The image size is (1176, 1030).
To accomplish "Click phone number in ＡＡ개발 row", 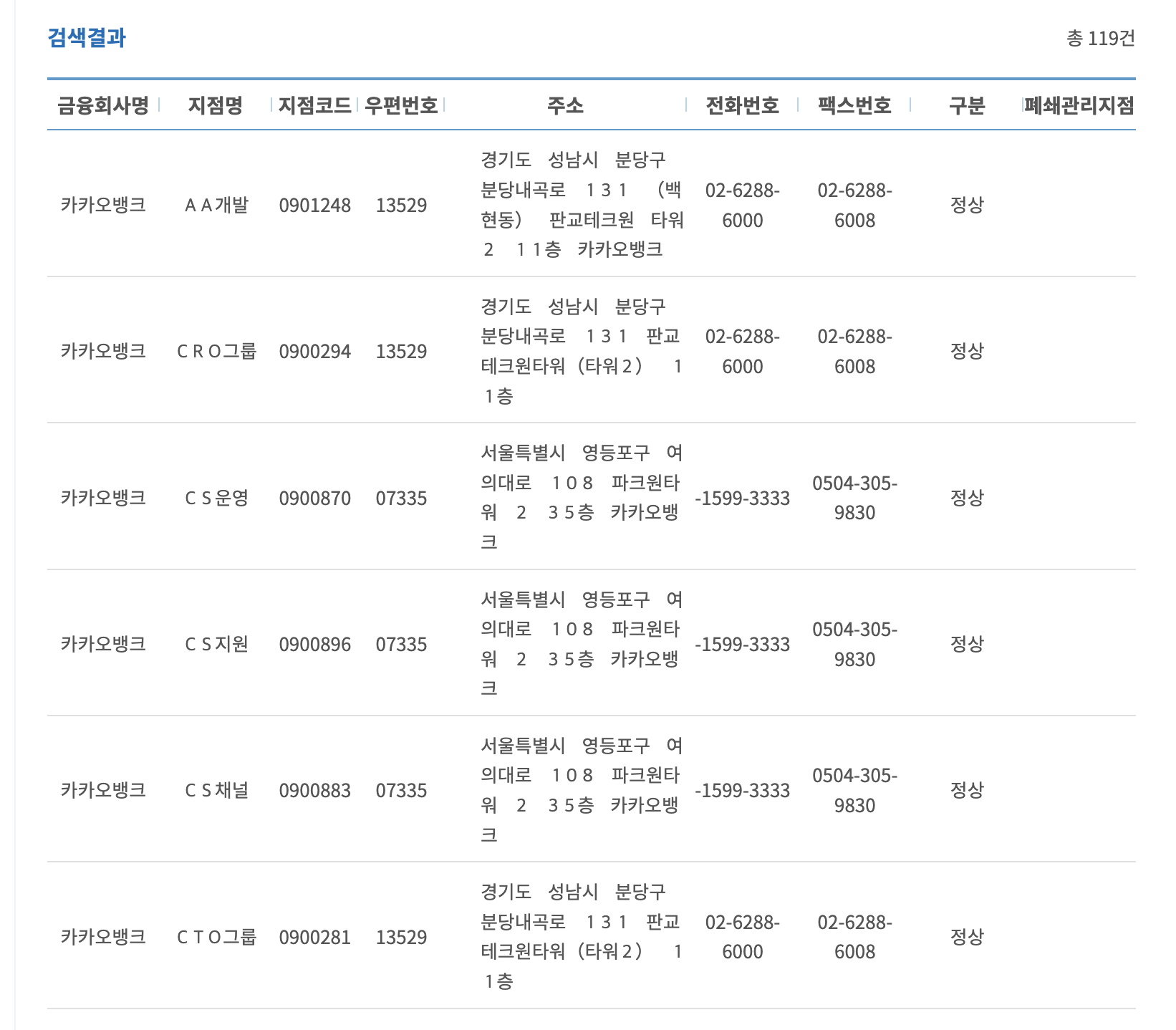I will (x=742, y=206).
